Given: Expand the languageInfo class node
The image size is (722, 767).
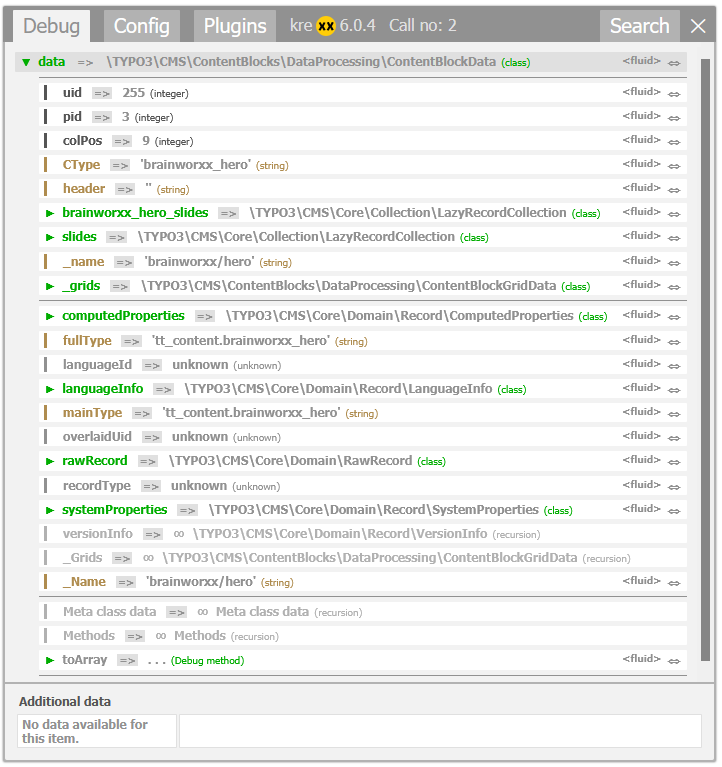Looking at the screenshot, I should [x=50, y=389].
